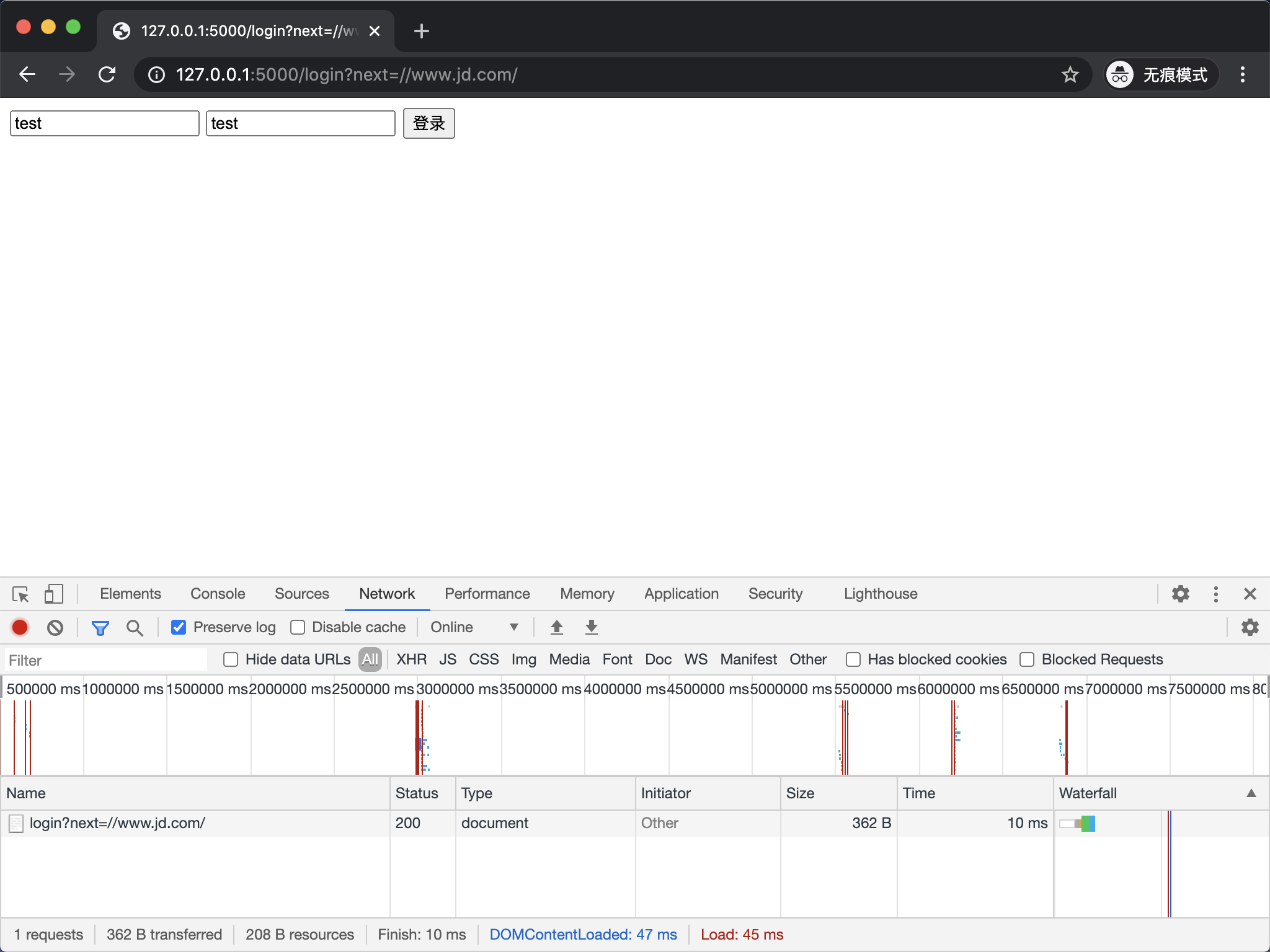Switch to the Console tab
Viewport: 1270px width, 952px height.
(218, 594)
